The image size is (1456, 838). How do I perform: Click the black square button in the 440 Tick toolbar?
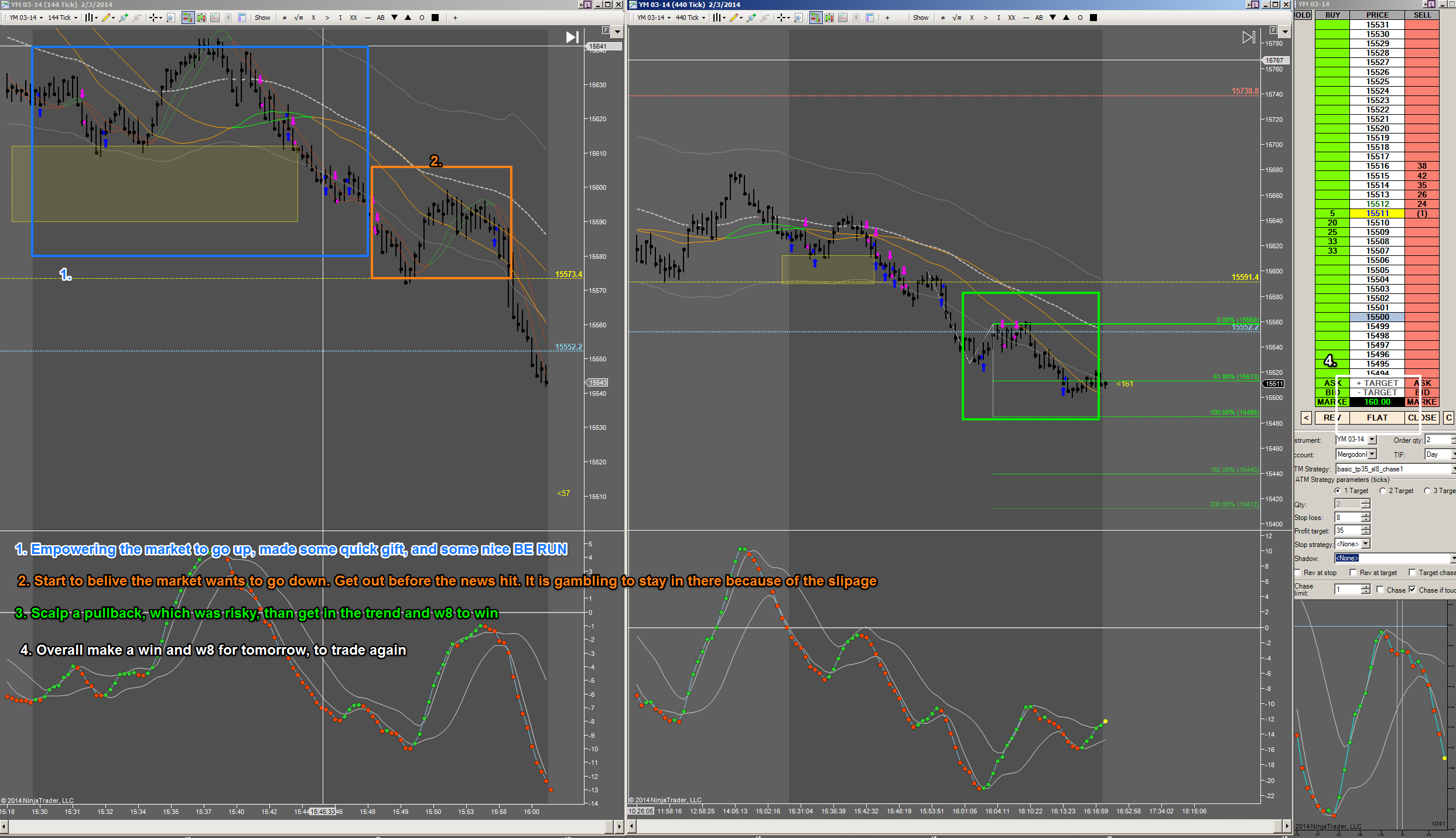[1093, 18]
